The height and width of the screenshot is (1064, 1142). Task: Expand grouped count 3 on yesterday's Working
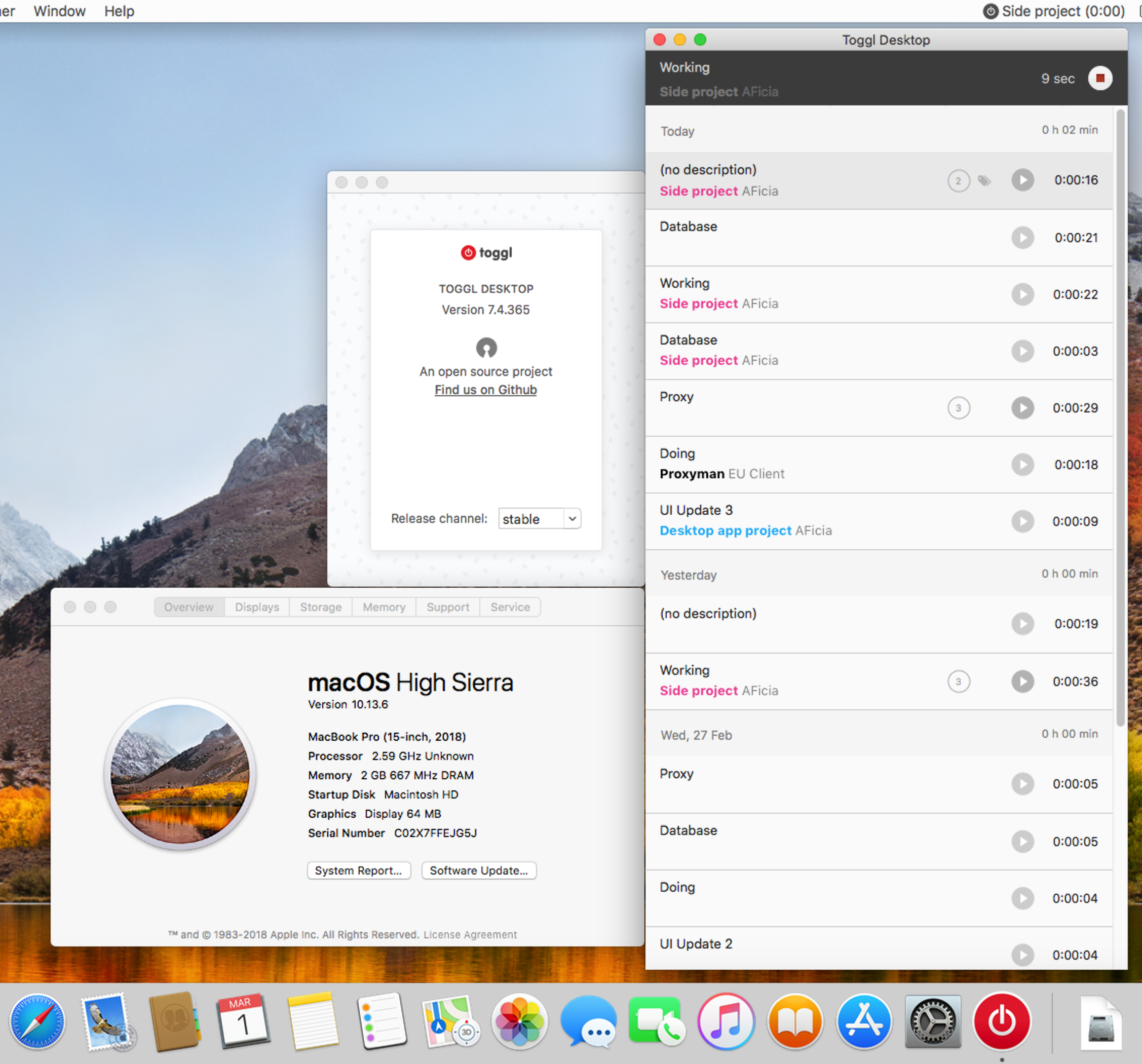click(958, 681)
